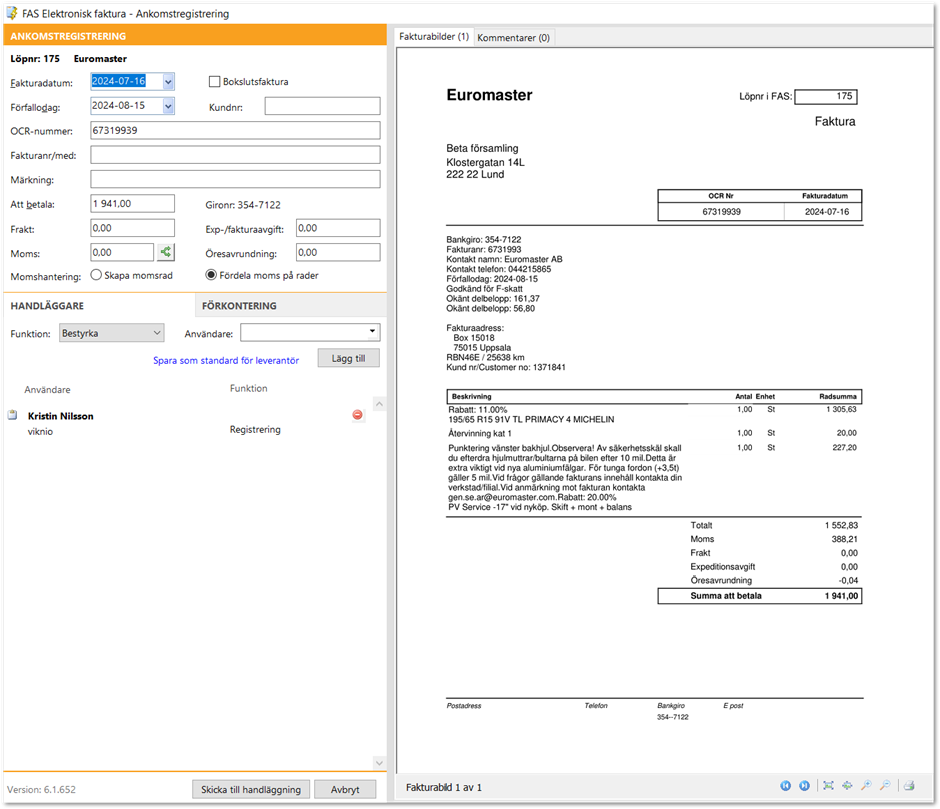Click the Moms amount field
The width and height of the screenshot is (940, 809).
pyautogui.click(x=122, y=252)
